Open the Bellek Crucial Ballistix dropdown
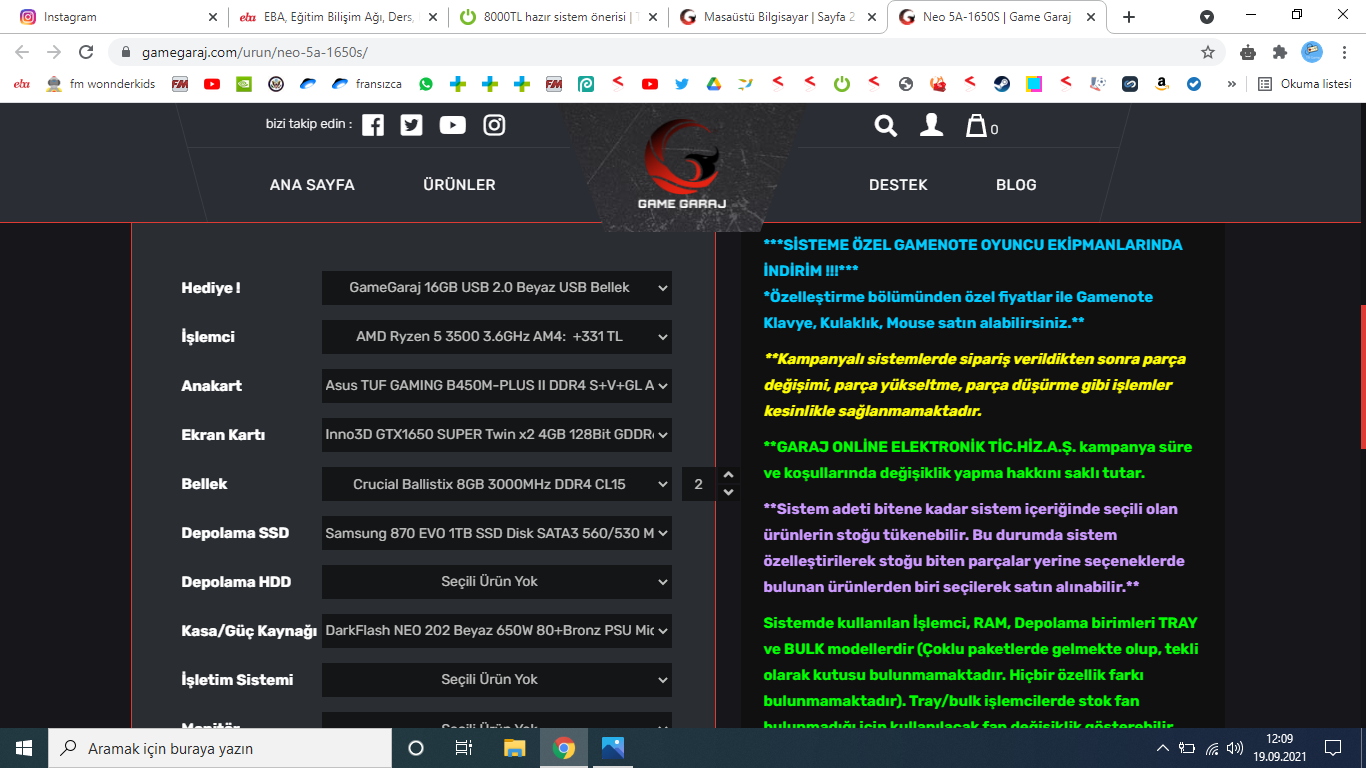The image size is (1366, 768). pyautogui.click(x=497, y=484)
